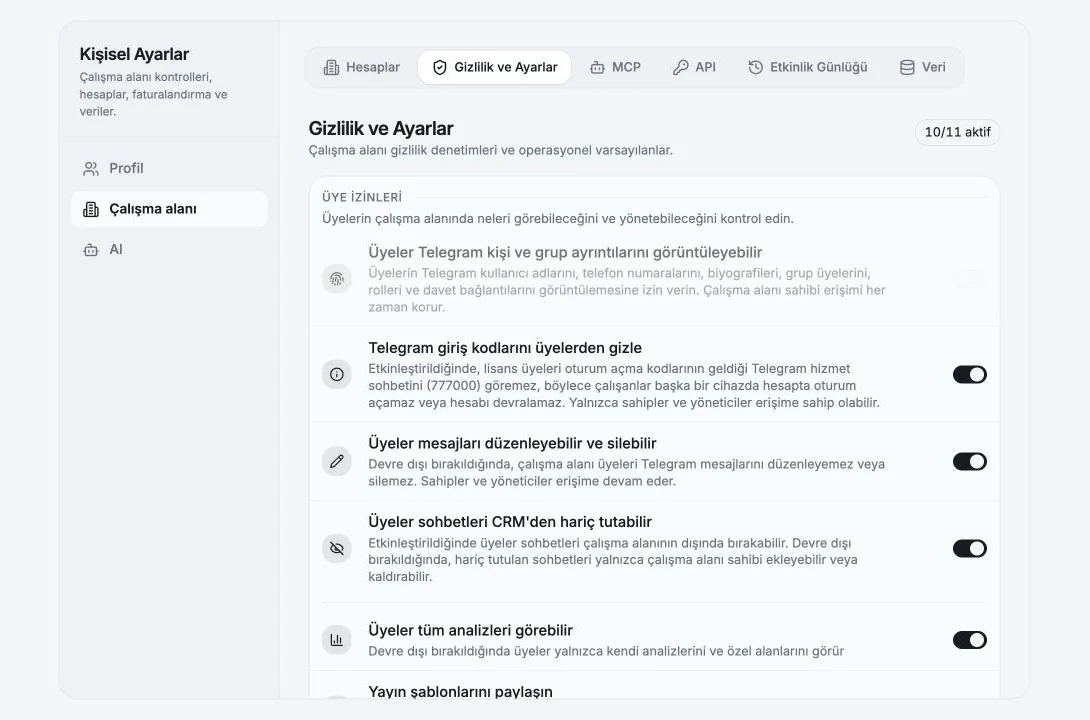Click description starting 'Devre dışı bırakıldığında üyeler yalnızca'

606,651
